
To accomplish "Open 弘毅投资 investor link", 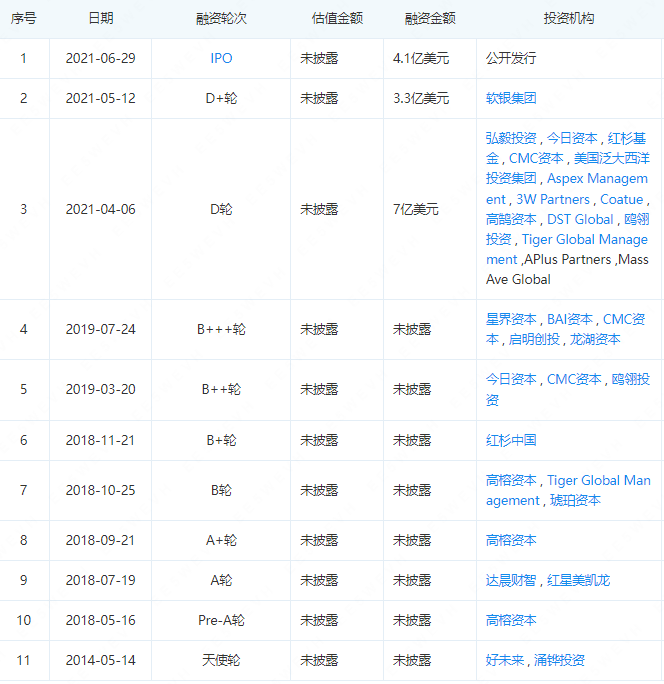I will point(511,138).
